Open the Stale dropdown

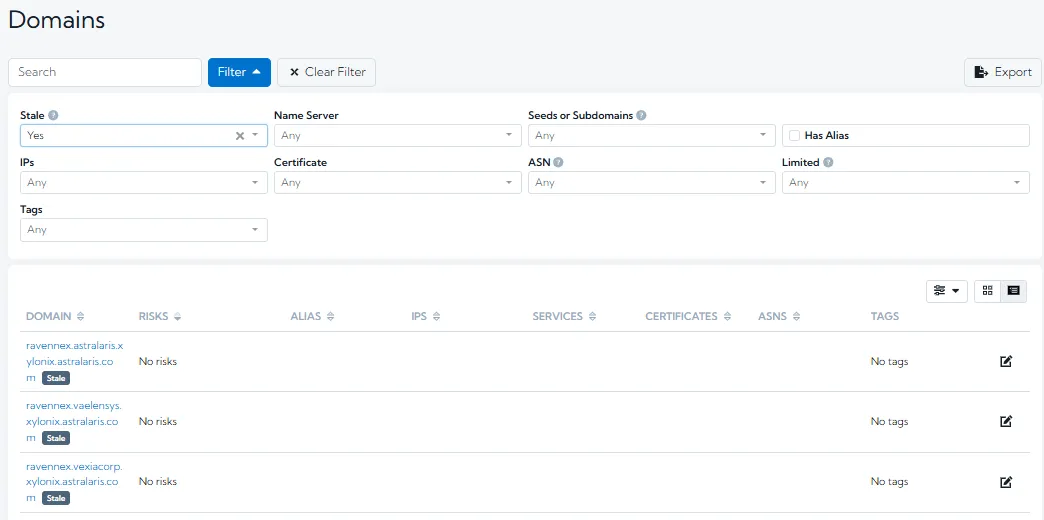click(x=144, y=136)
